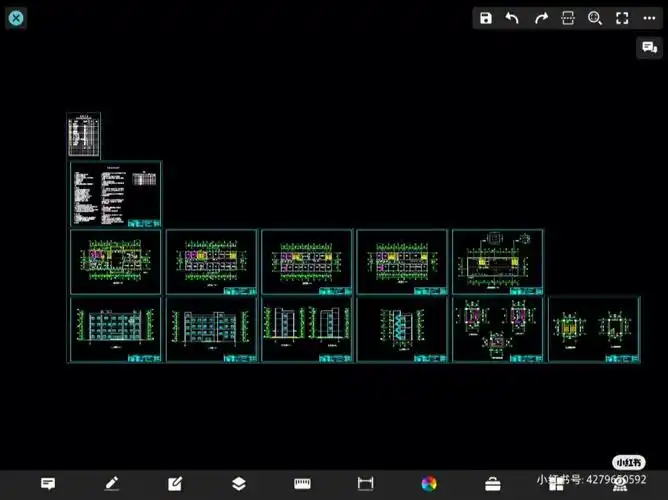Select the first floor plan sheet
Image resolution: width=668 pixels, height=500 pixels.
pos(115,261)
